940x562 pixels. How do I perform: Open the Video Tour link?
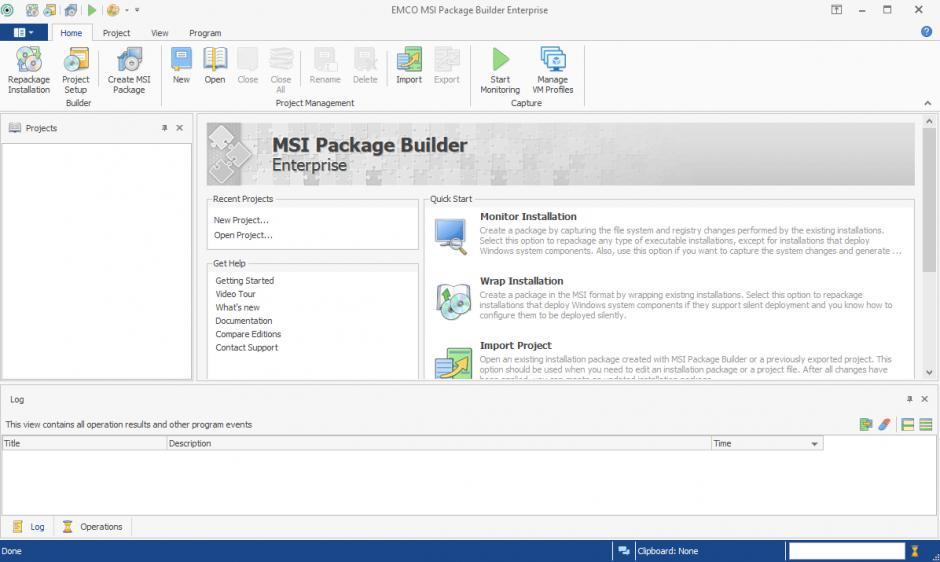pos(235,294)
